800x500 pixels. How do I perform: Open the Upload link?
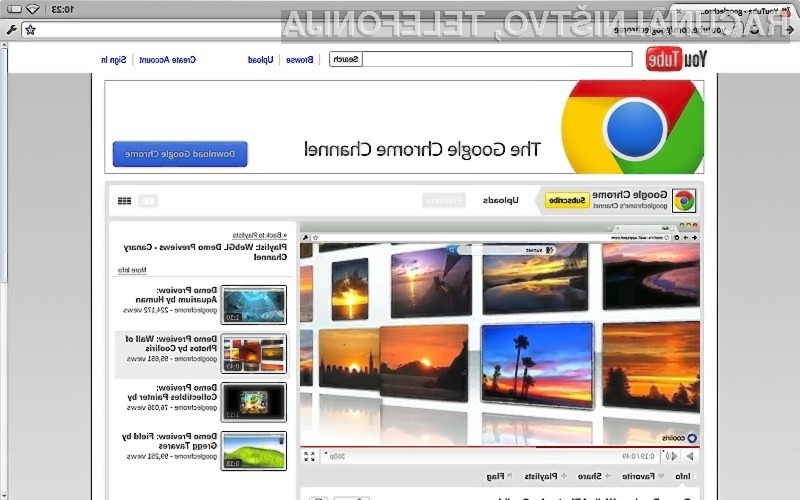pos(260,60)
